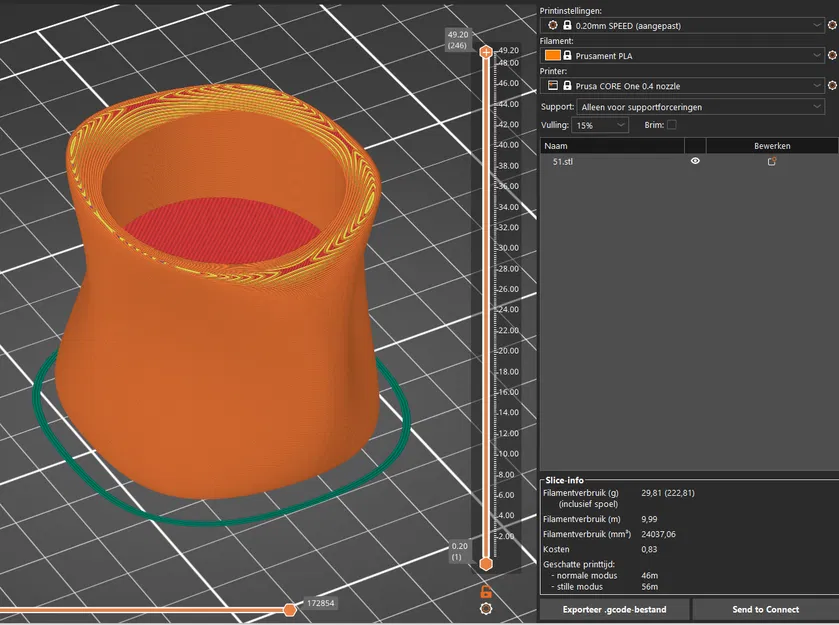839x625 pixels.
Task: Open printer settings cog beside Prusa CORE One
Action: pos(834,86)
